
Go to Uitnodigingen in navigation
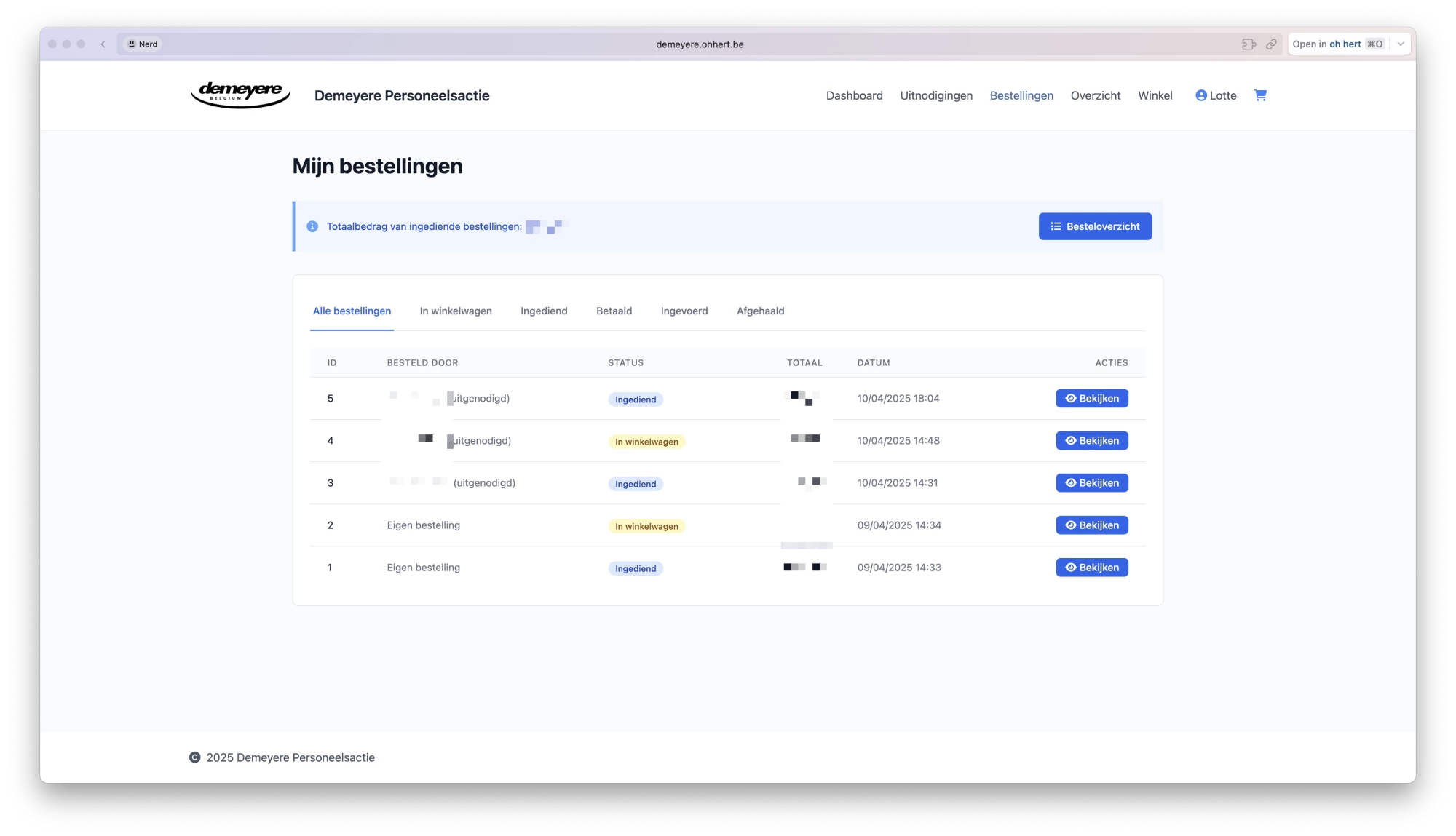click(936, 95)
